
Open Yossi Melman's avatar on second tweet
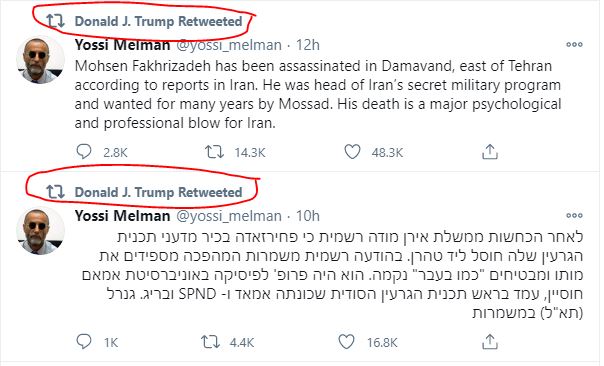(40, 231)
